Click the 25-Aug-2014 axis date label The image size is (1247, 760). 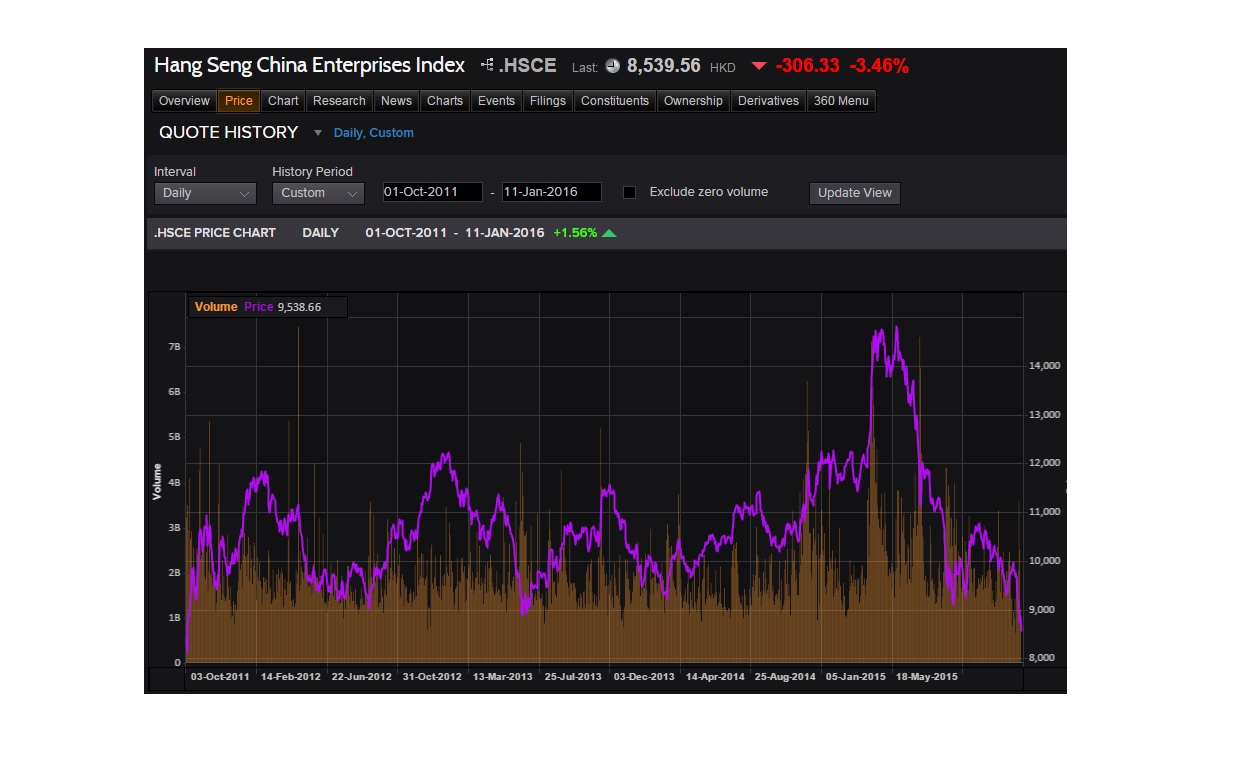[785, 677]
